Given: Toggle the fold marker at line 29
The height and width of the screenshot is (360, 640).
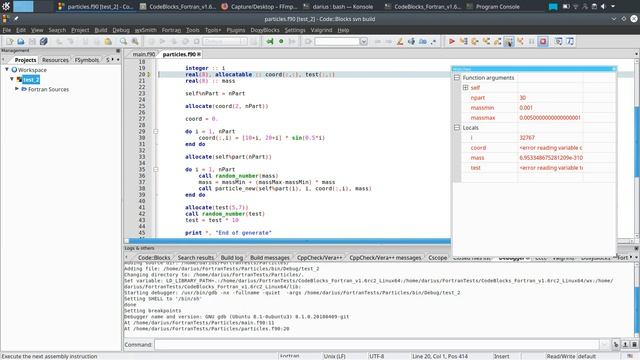Looking at the screenshot, I should [x=156, y=131].
